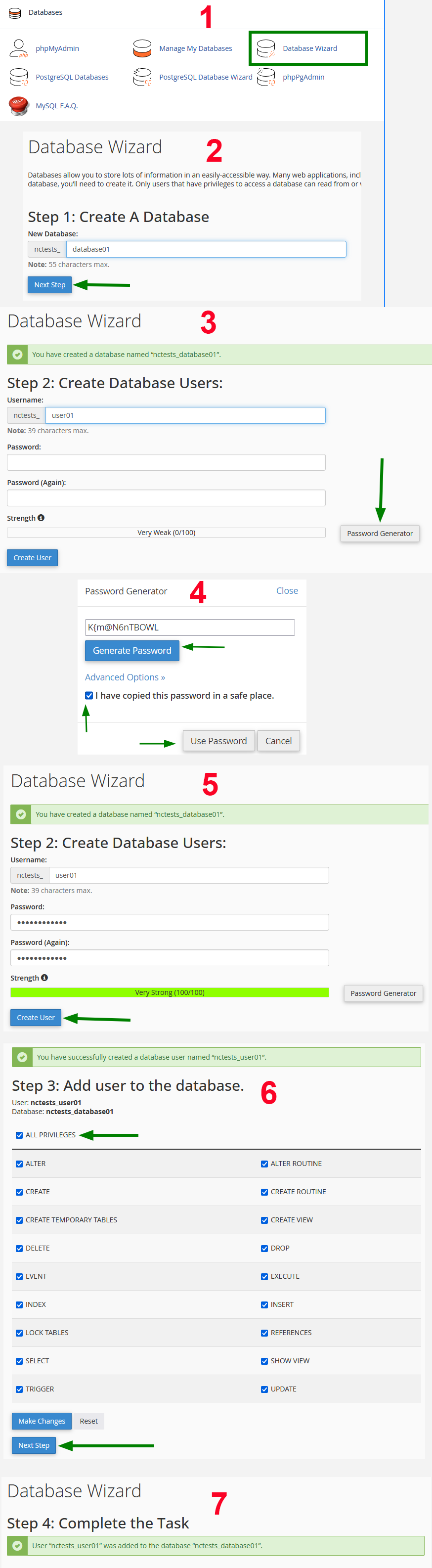
Task: Click the Reset button
Action: click(x=89, y=1421)
